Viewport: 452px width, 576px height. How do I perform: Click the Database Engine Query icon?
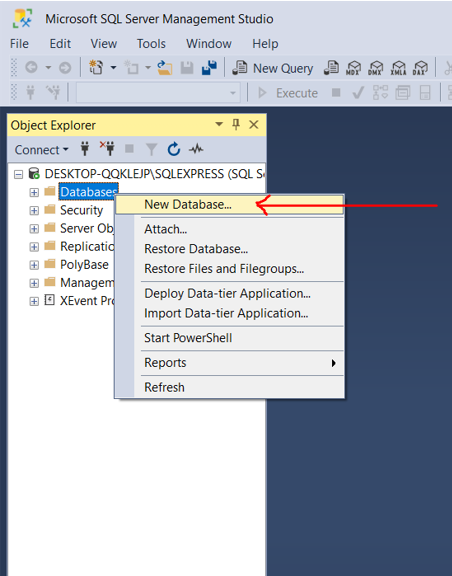[x=331, y=68]
